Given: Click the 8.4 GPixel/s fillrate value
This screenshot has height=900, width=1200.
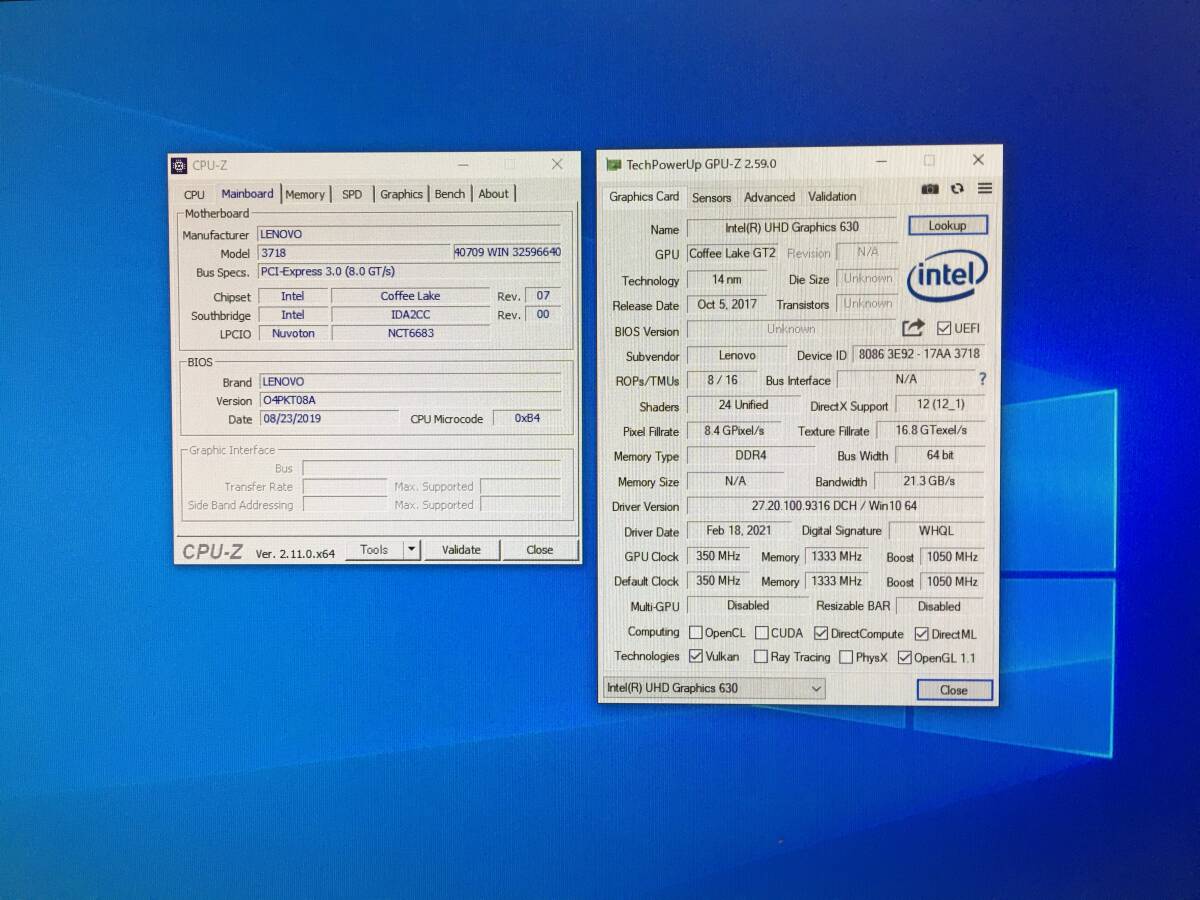Looking at the screenshot, I should (734, 431).
